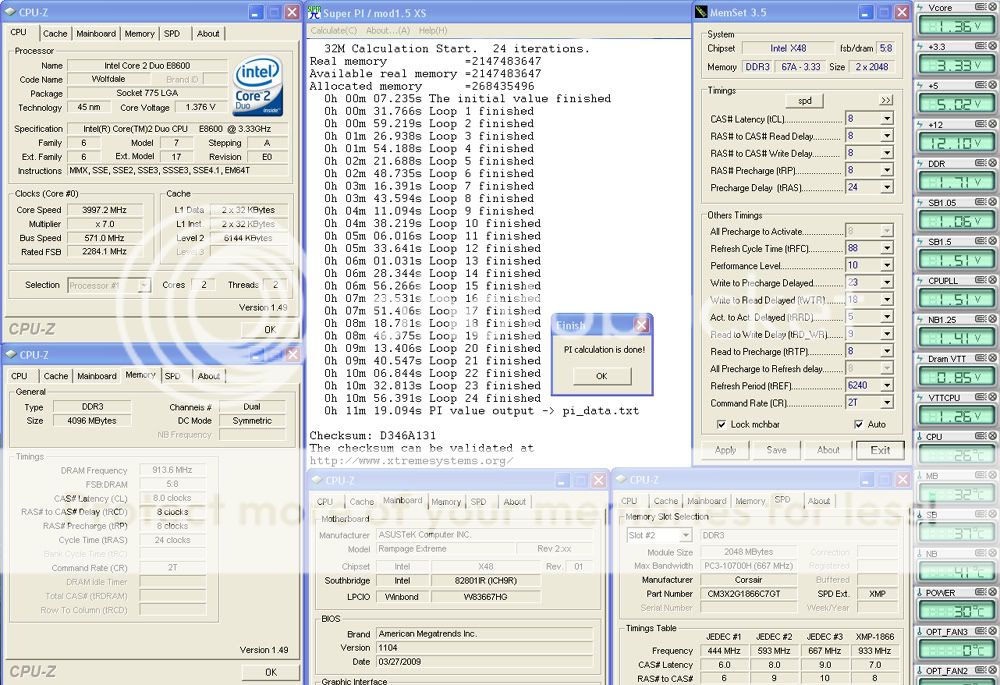This screenshot has height=685, width=1000.
Task: Open the Precharge Delay (tRAS) dropdown
Action: pos(887,188)
